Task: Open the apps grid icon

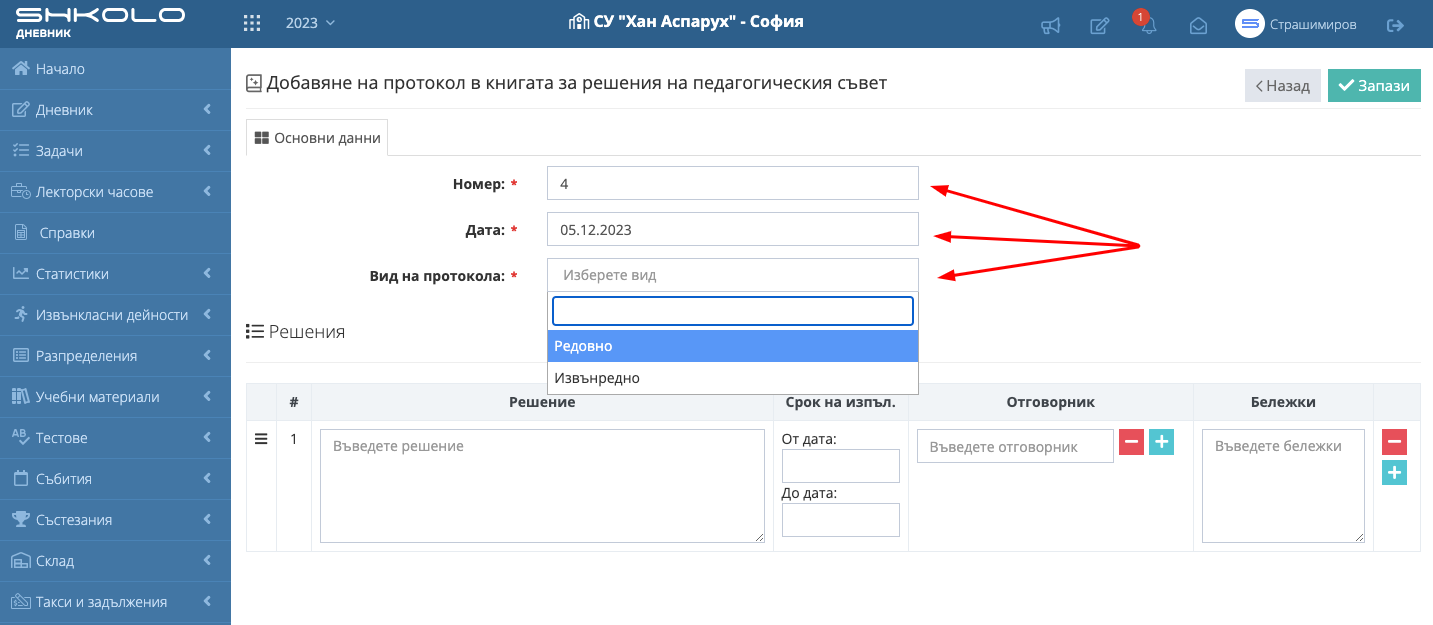Action: coord(252,23)
